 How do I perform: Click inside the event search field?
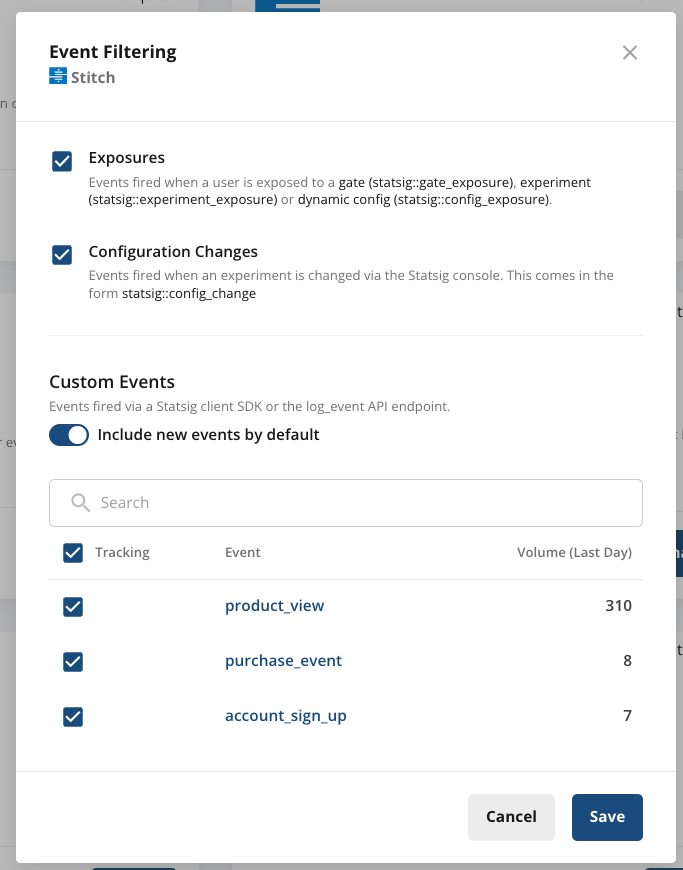300,503
